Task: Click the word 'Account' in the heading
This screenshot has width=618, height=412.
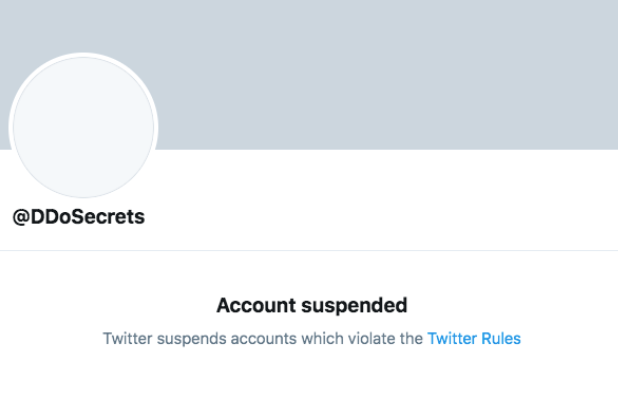Action: tap(251, 305)
